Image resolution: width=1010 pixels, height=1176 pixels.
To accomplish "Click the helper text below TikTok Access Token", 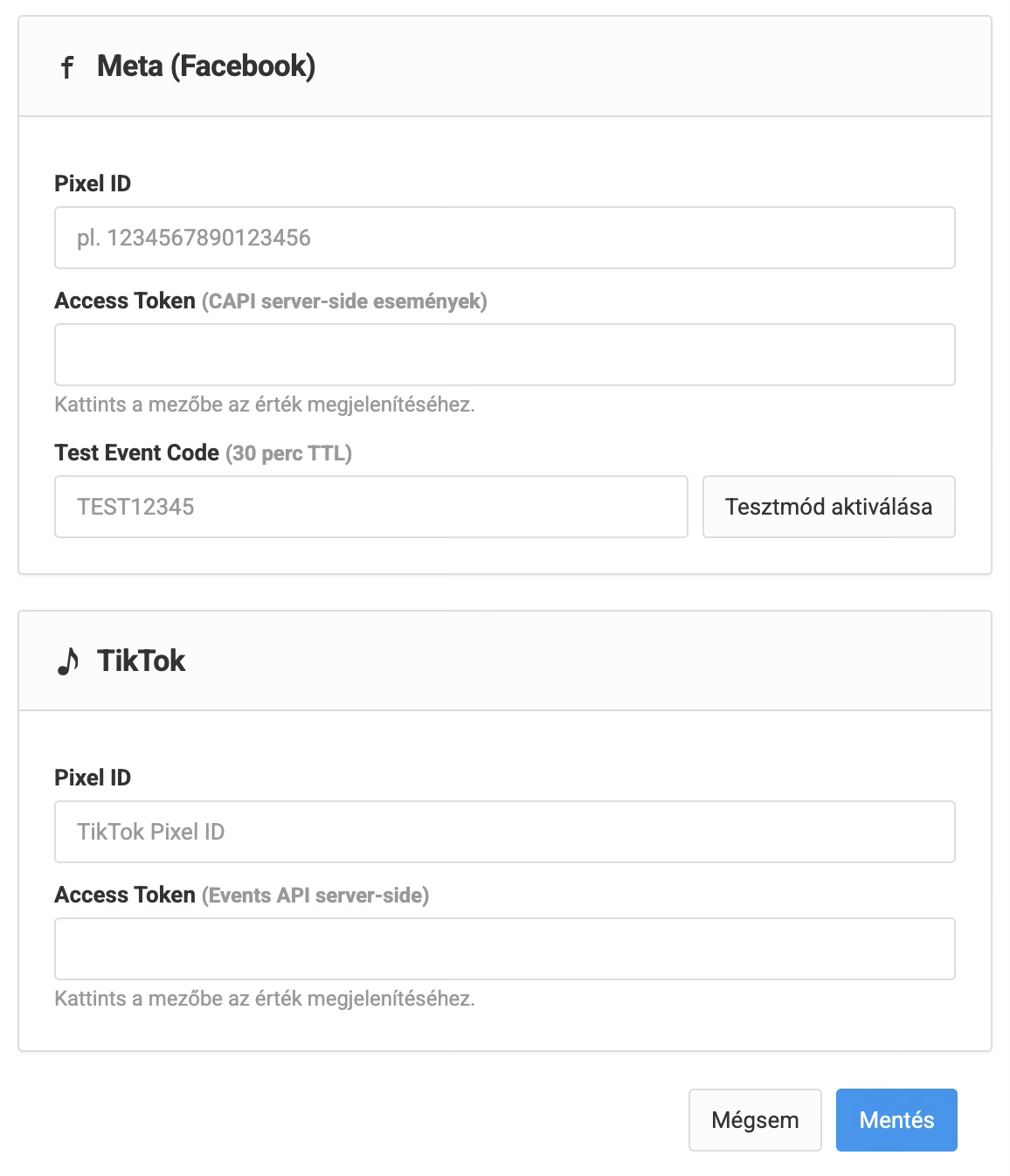I will 265,999.
